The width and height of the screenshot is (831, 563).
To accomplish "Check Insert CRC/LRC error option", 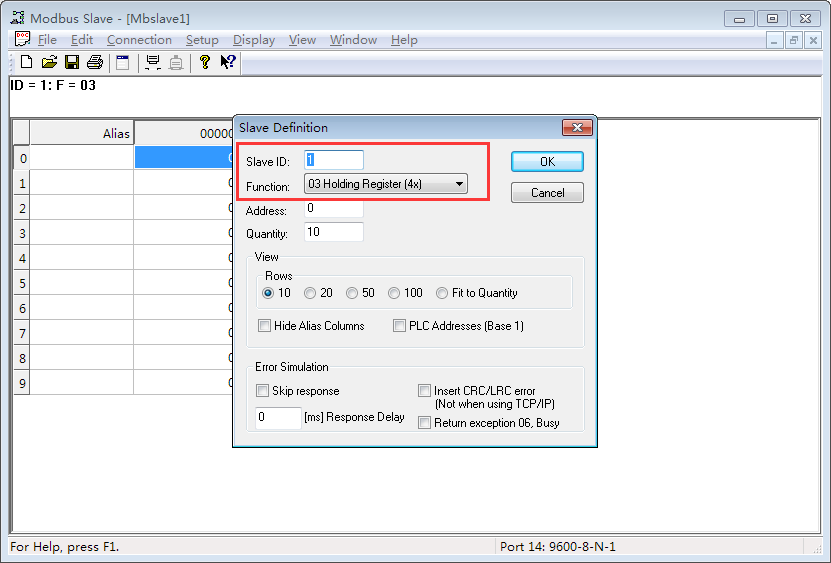I will (425, 391).
